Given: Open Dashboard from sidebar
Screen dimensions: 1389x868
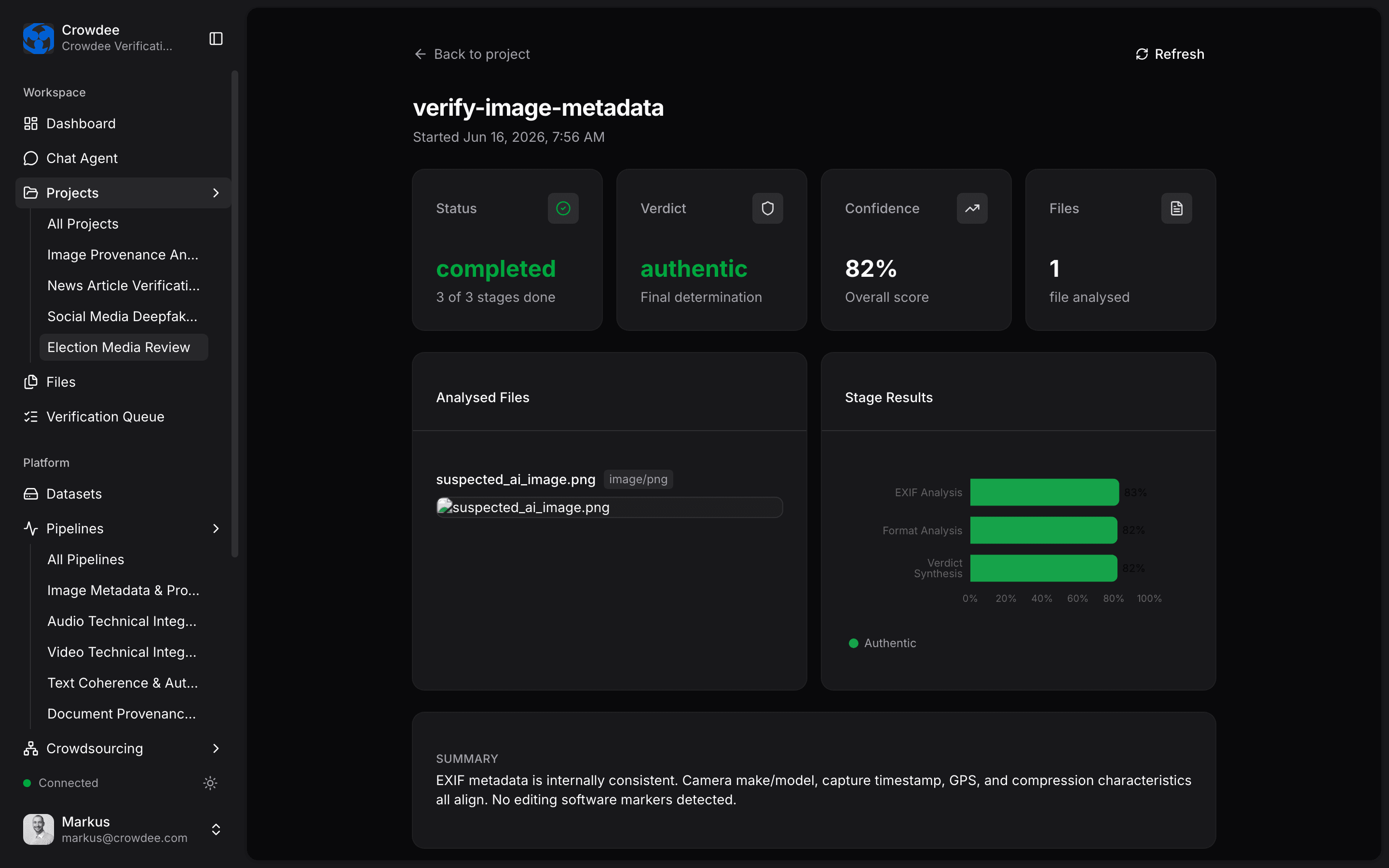Looking at the screenshot, I should [x=123, y=123].
